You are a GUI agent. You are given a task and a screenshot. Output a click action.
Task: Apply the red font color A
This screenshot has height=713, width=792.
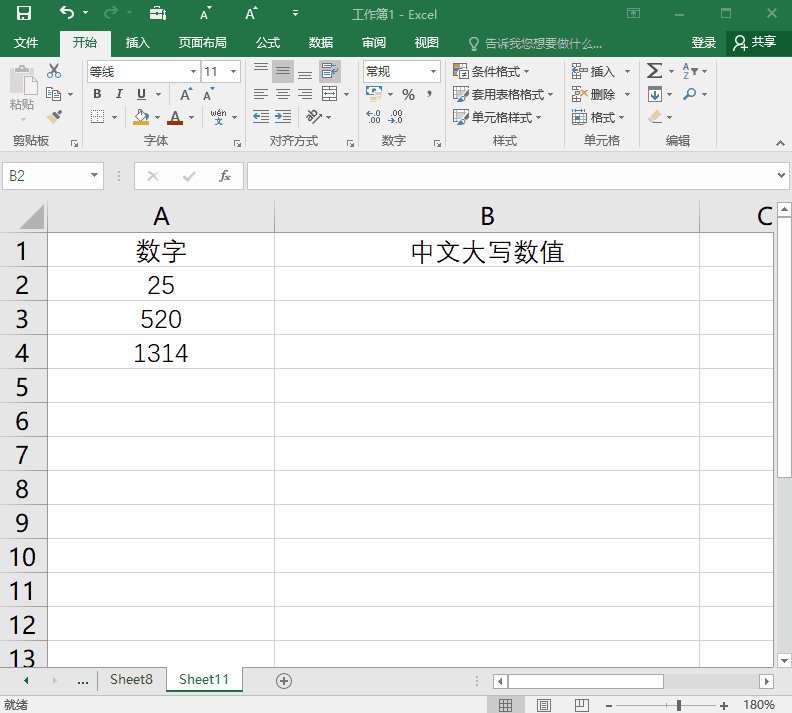(175, 117)
